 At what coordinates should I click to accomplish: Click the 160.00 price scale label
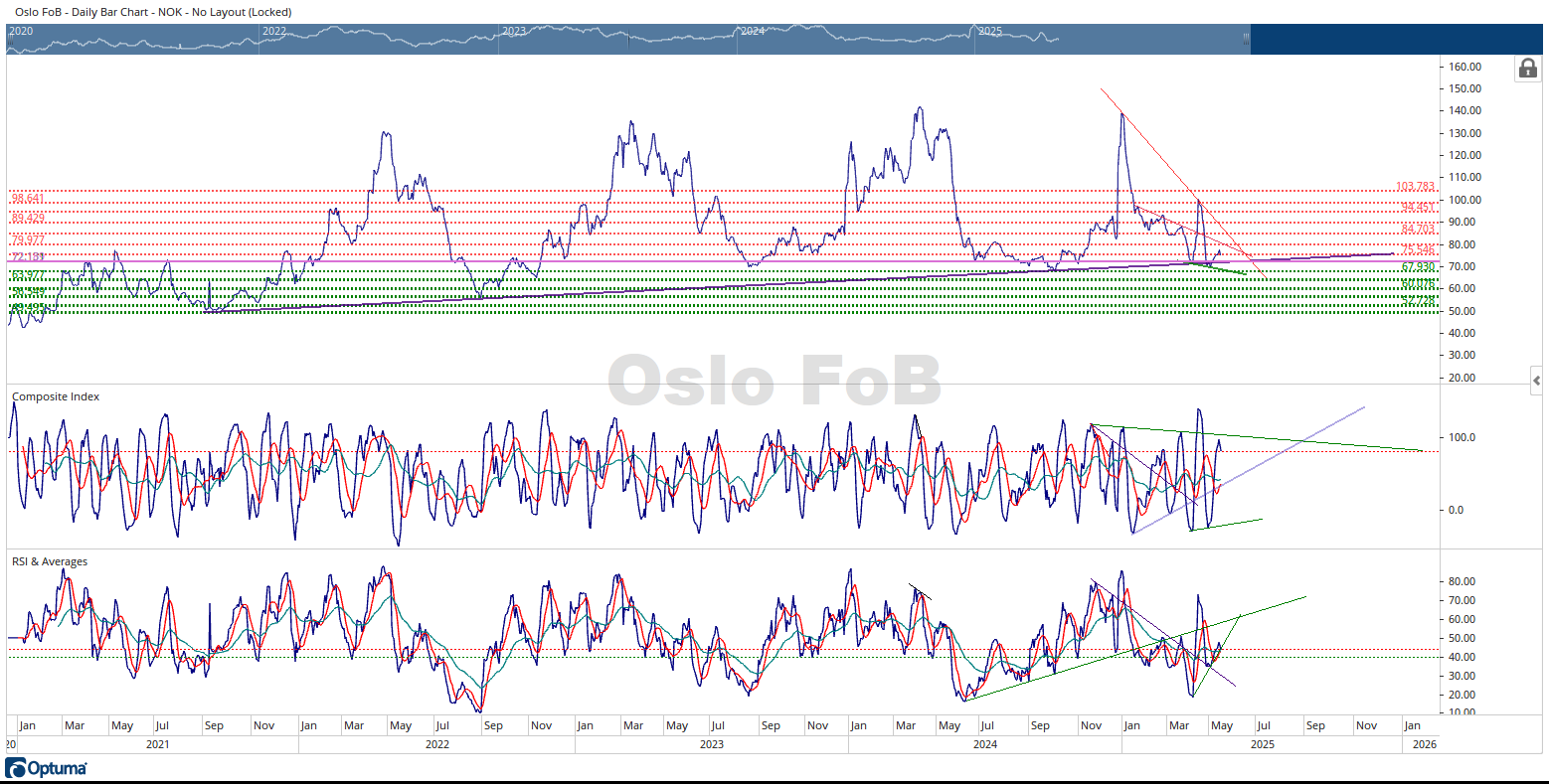tap(1465, 67)
